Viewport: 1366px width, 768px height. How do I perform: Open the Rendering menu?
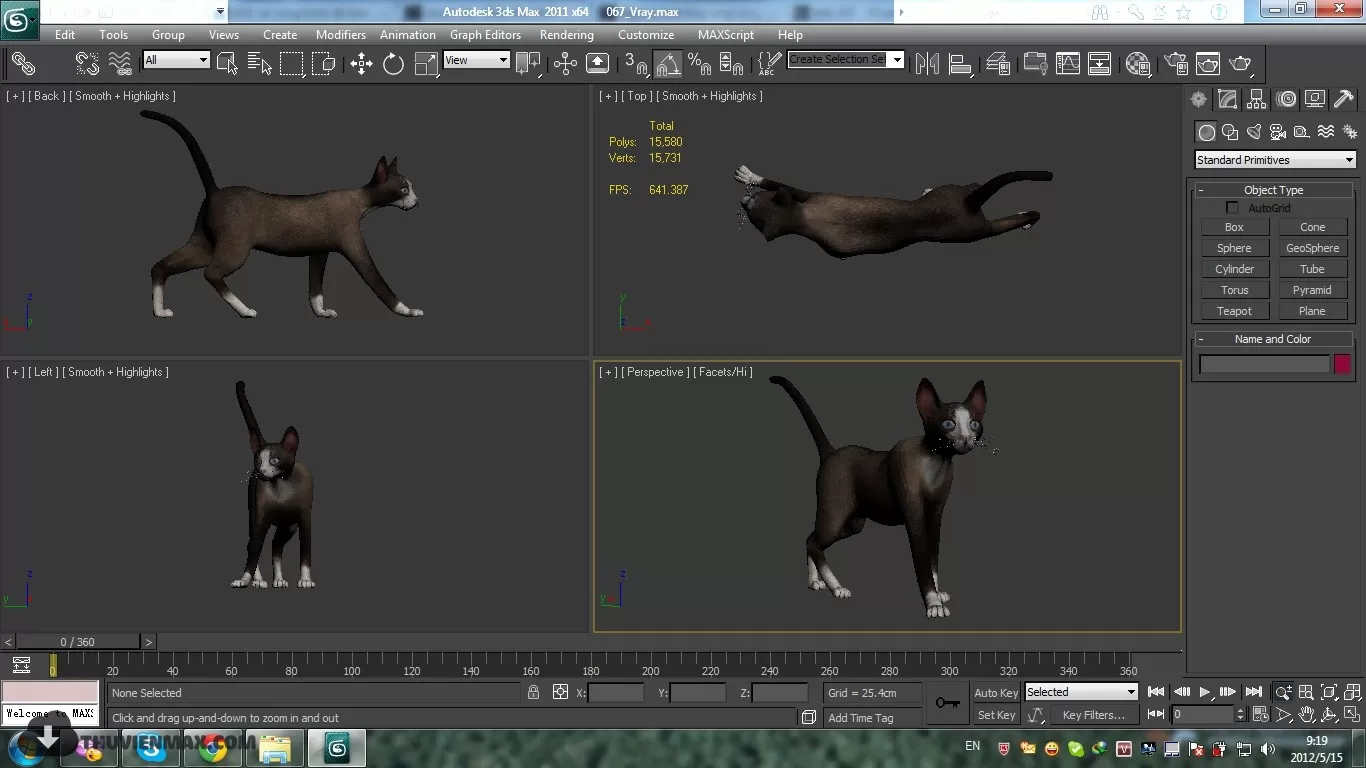pyautogui.click(x=566, y=34)
